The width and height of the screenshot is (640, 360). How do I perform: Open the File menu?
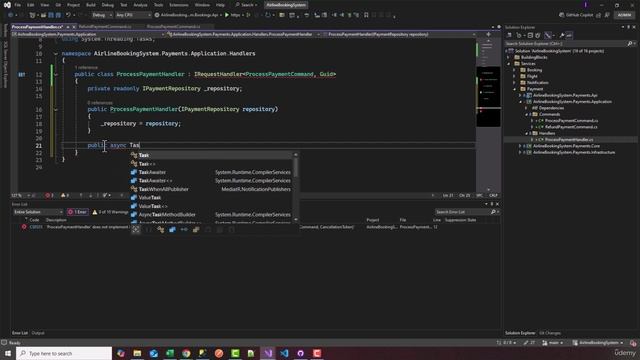[18, 5]
